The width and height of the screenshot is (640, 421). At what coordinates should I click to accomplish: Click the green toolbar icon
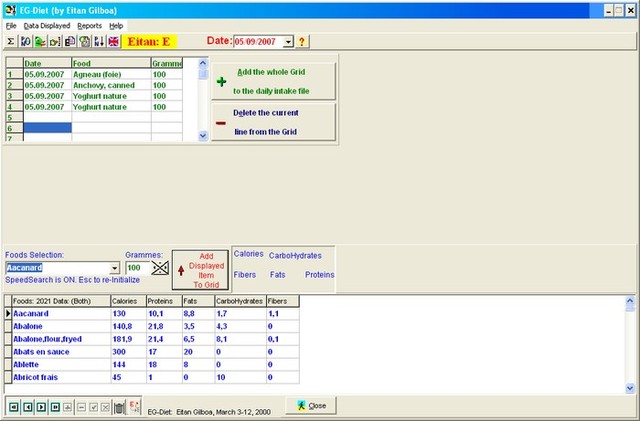click(40, 41)
